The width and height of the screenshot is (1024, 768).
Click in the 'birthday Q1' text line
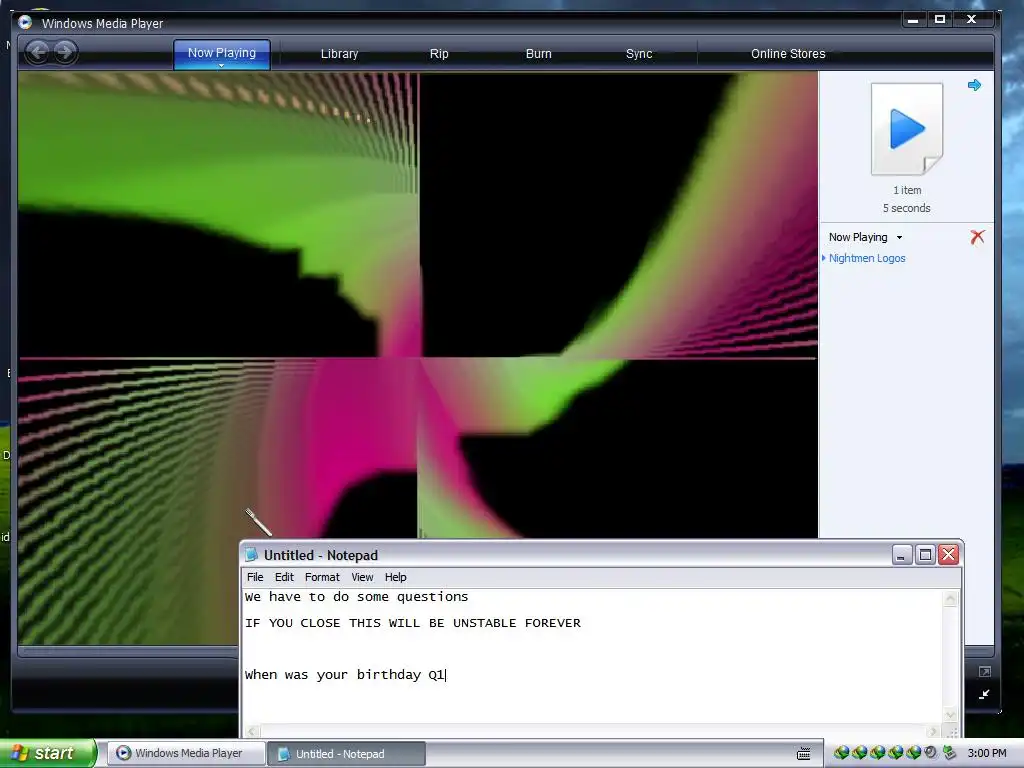pos(345,675)
